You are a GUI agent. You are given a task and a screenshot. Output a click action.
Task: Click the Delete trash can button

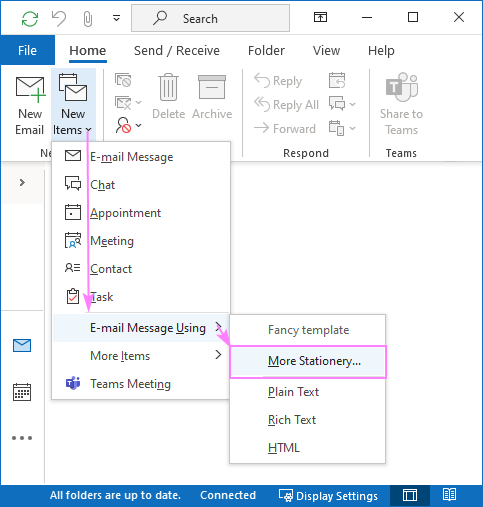click(169, 97)
